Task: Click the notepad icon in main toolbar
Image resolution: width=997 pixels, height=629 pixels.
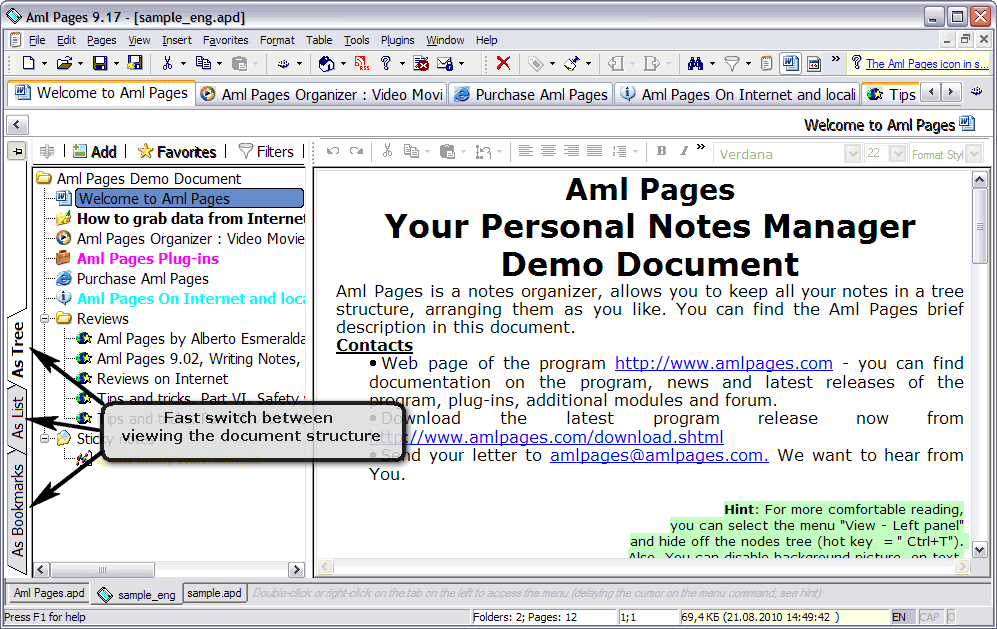Action: tap(767, 63)
